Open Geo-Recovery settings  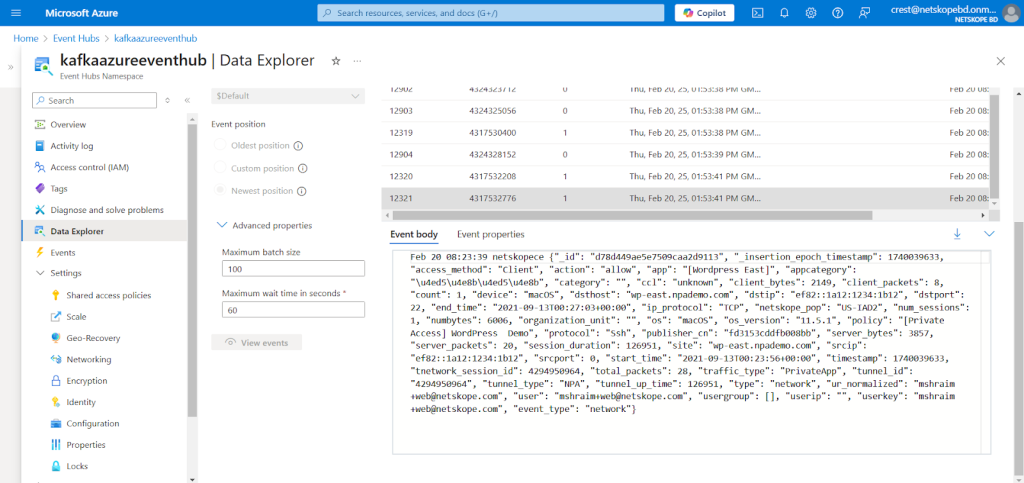(x=93, y=338)
